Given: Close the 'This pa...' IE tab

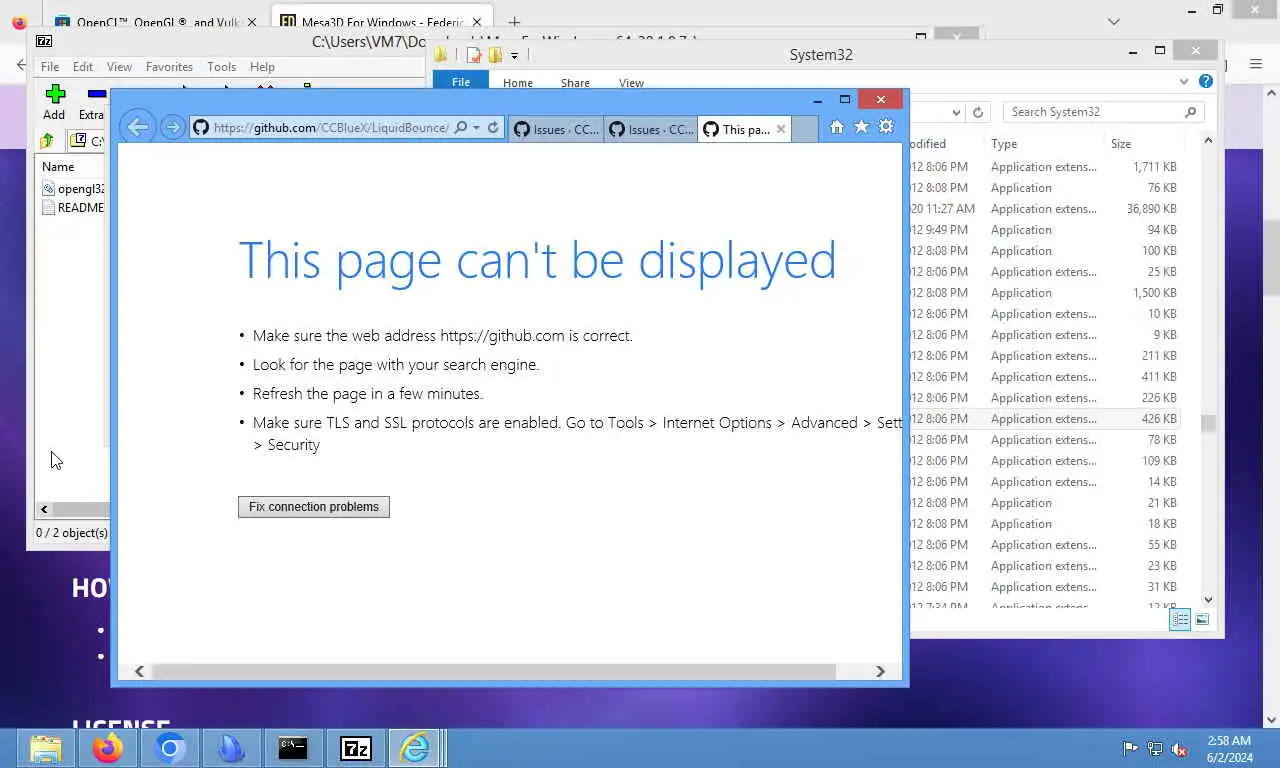Looking at the screenshot, I should pyautogui.click(x=781, y=129).
